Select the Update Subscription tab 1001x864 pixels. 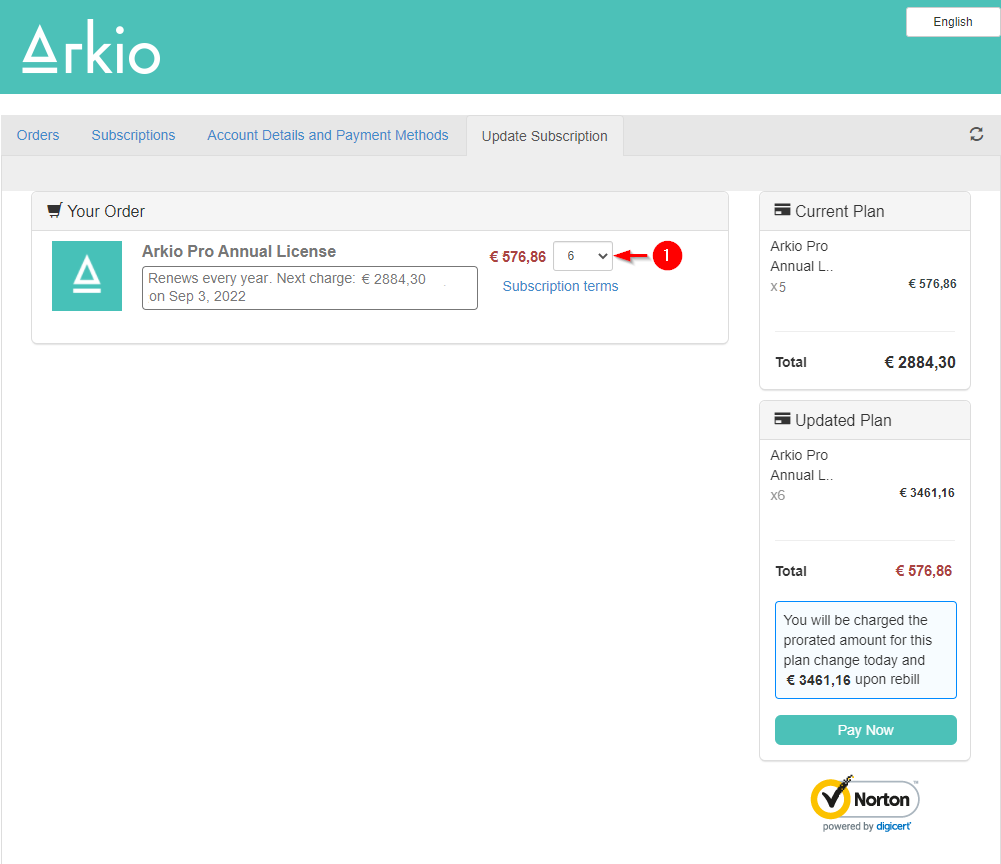(x=545, y=136)
